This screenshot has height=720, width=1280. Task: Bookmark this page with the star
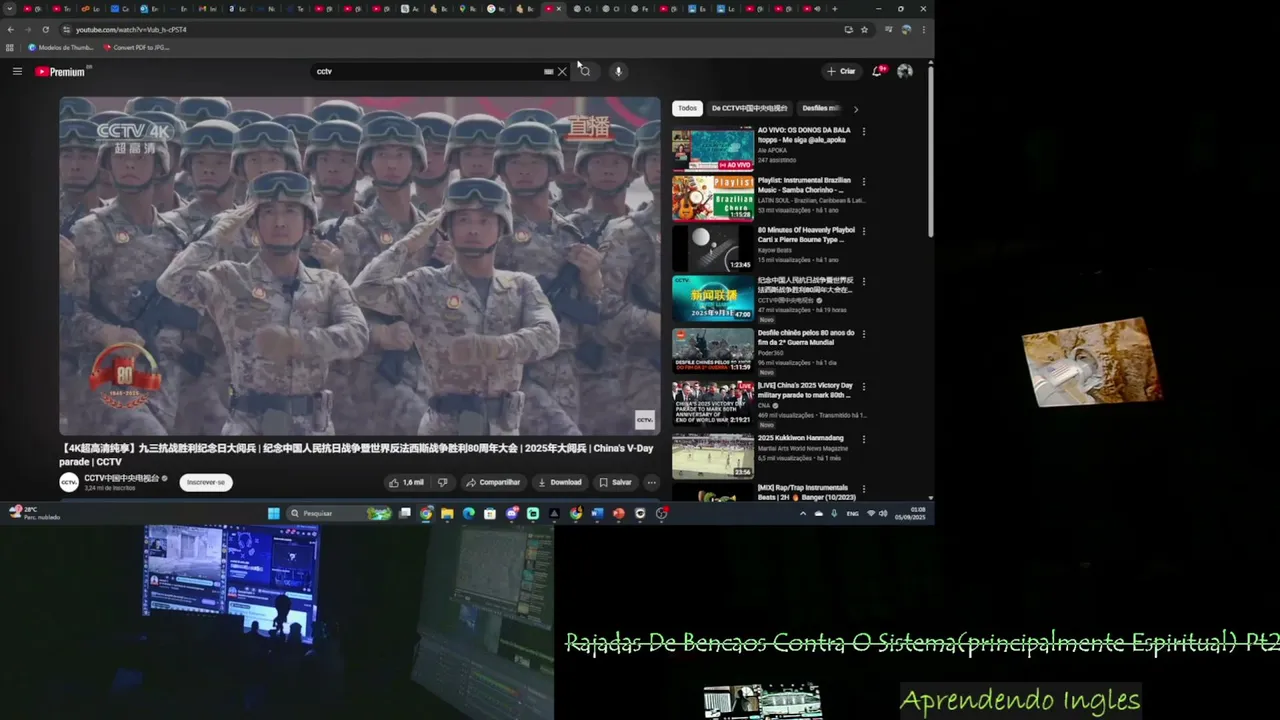pyautogui.click(x=864, y=30)
